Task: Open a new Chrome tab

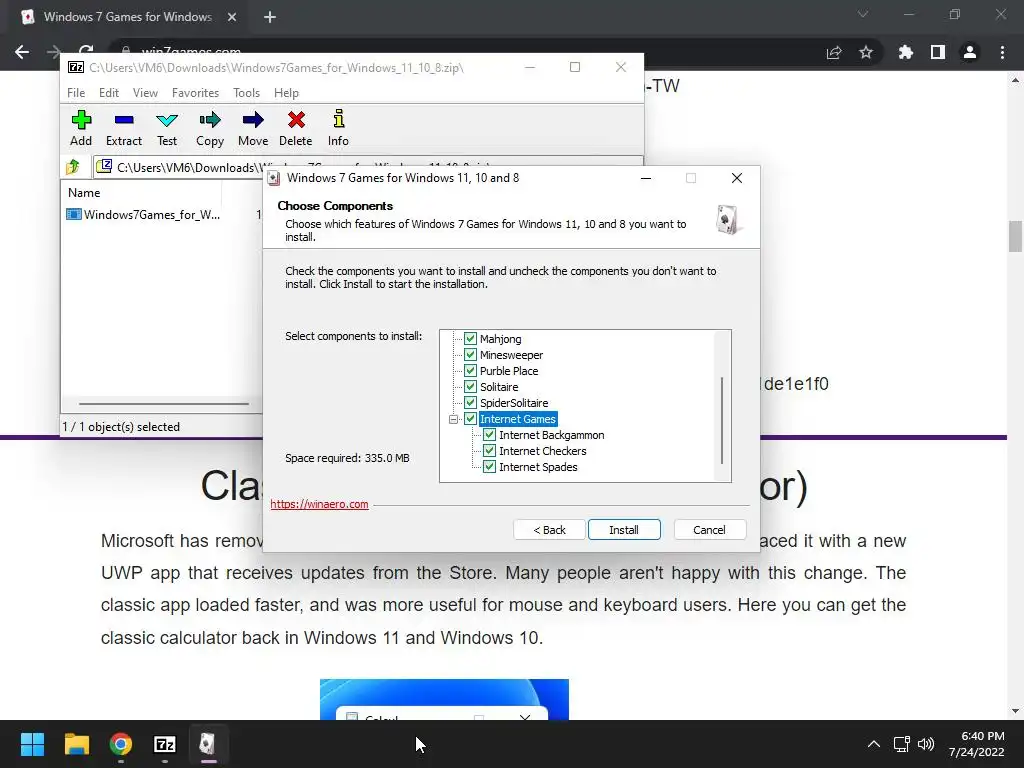Action: click(x=270, y=17)
